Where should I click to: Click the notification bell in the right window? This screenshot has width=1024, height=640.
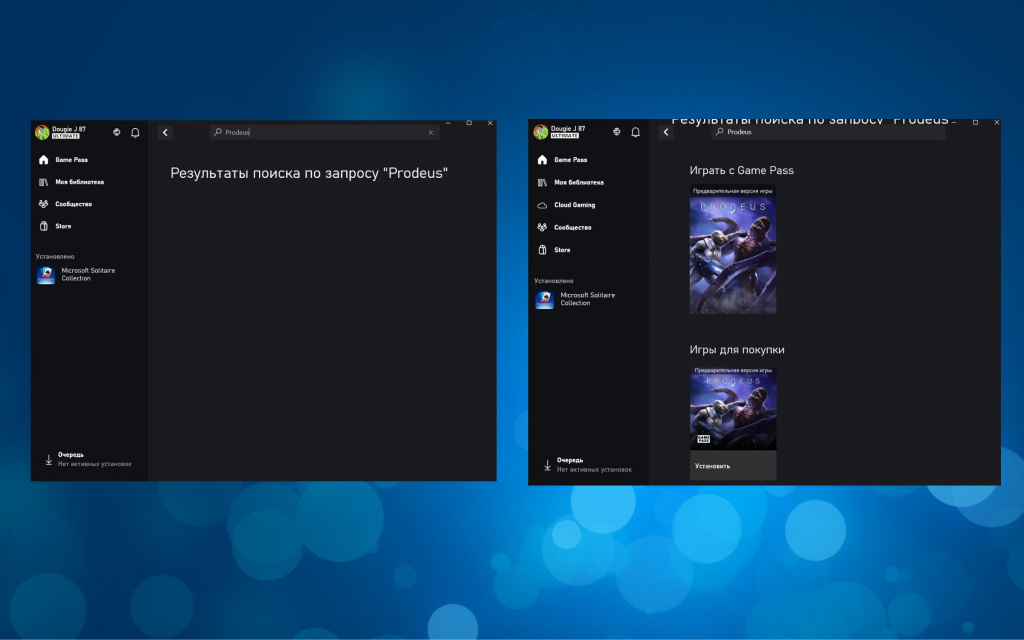click(x=635, y=132)
